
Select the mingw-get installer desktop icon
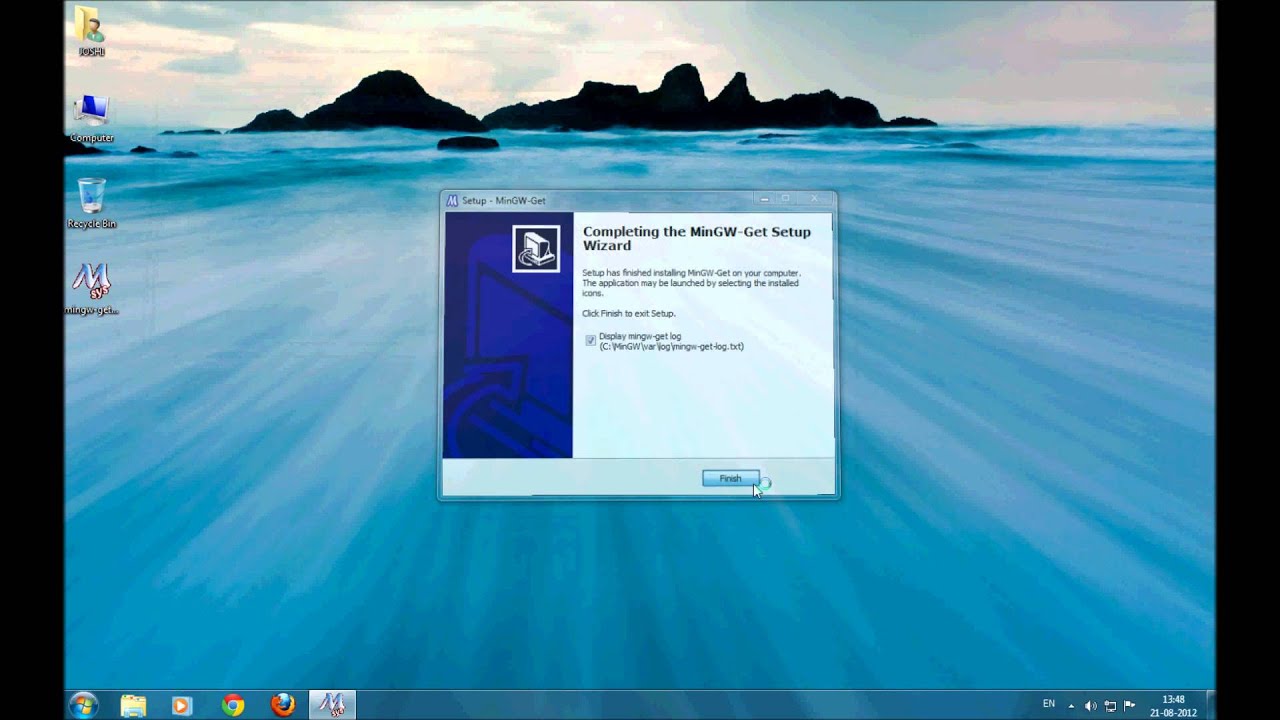click(x=91, y=289)
